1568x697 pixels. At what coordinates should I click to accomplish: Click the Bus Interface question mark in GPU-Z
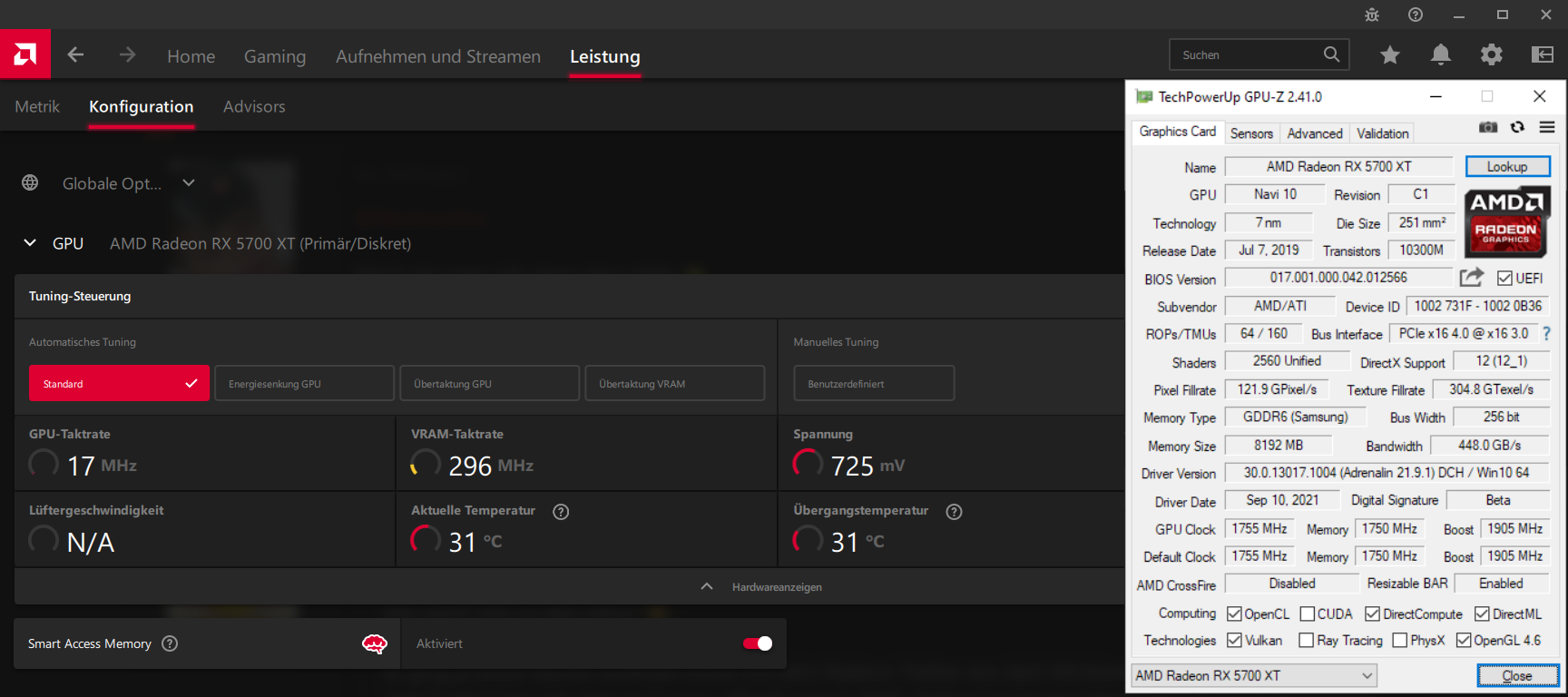(x=1547, y=334)
